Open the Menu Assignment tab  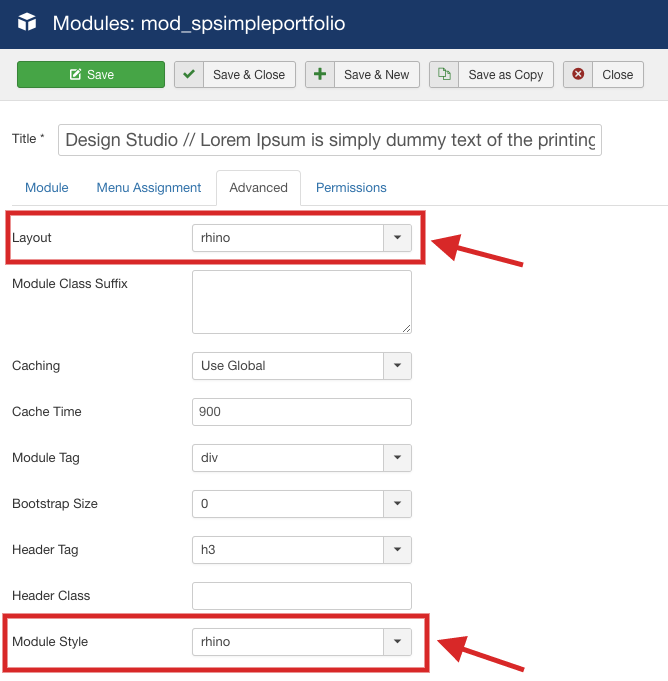click(149, 187)
